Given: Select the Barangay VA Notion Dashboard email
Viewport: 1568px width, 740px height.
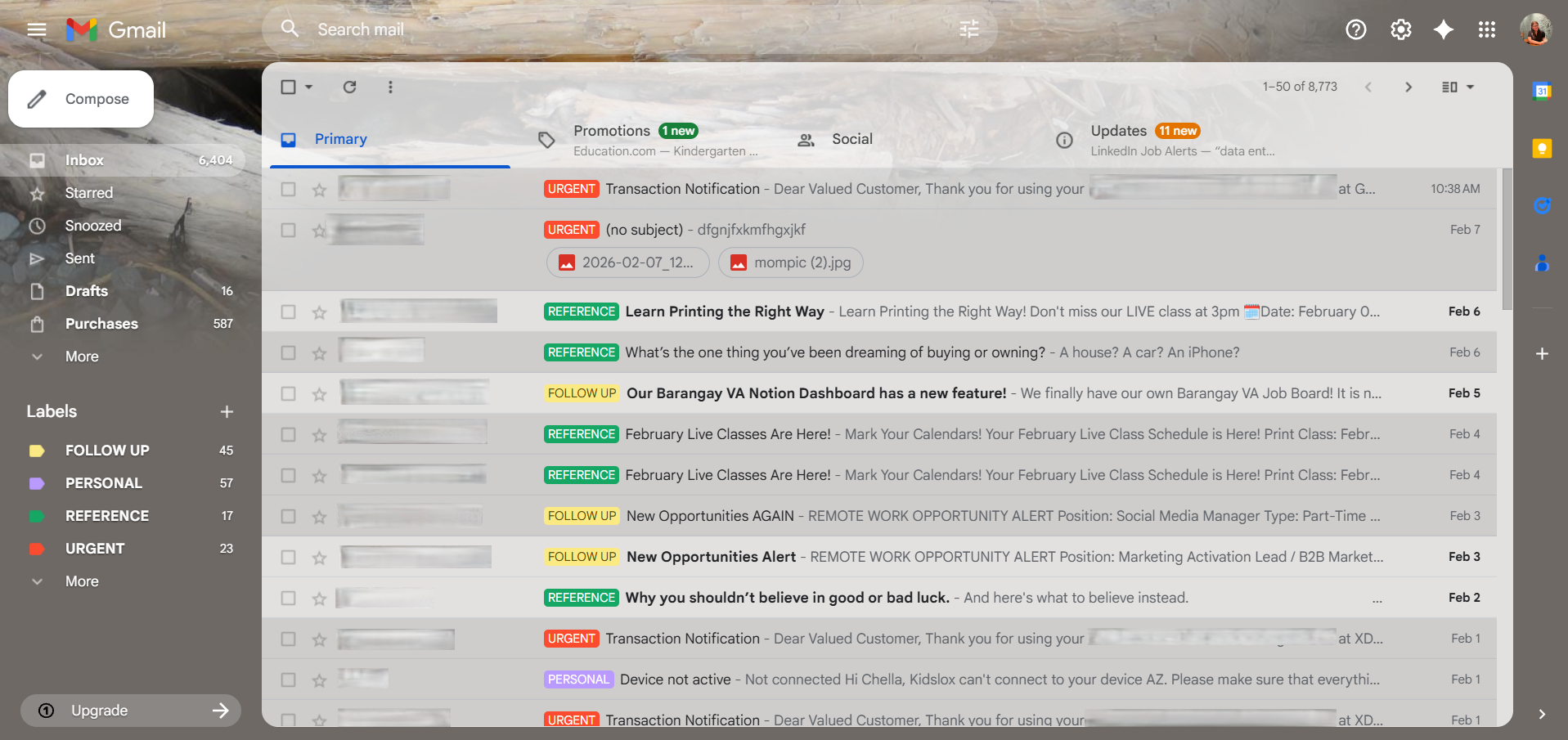Looking at the screenshot, I should click(288, 393).
